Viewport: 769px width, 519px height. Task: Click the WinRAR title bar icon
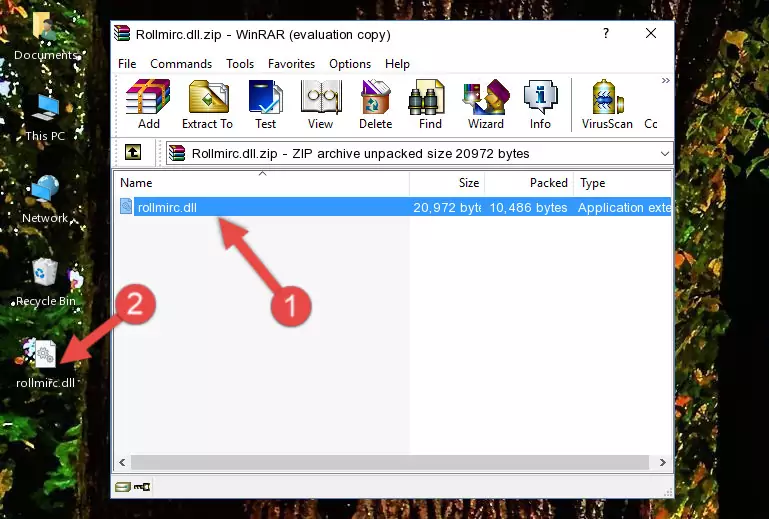(122, 33)
